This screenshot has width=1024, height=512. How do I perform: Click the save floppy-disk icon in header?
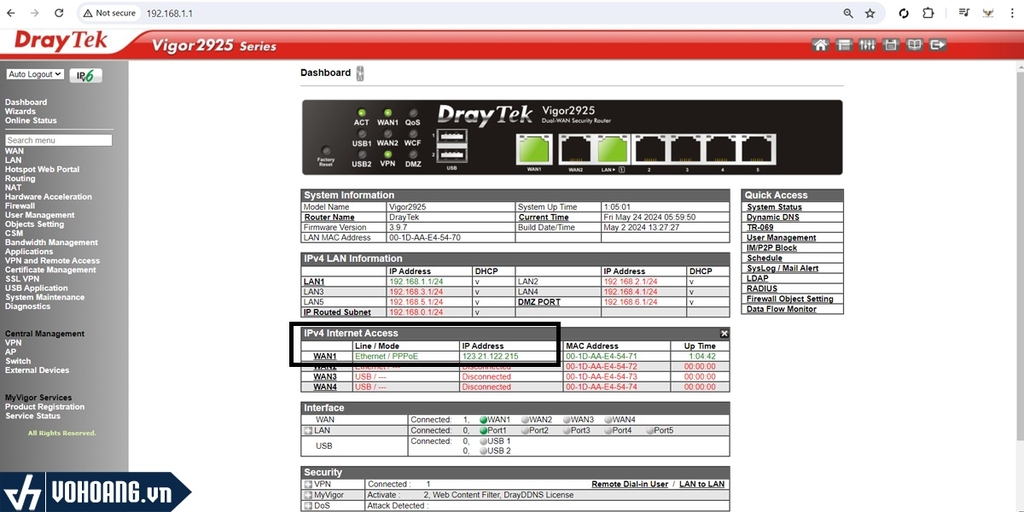coord(890,45)
